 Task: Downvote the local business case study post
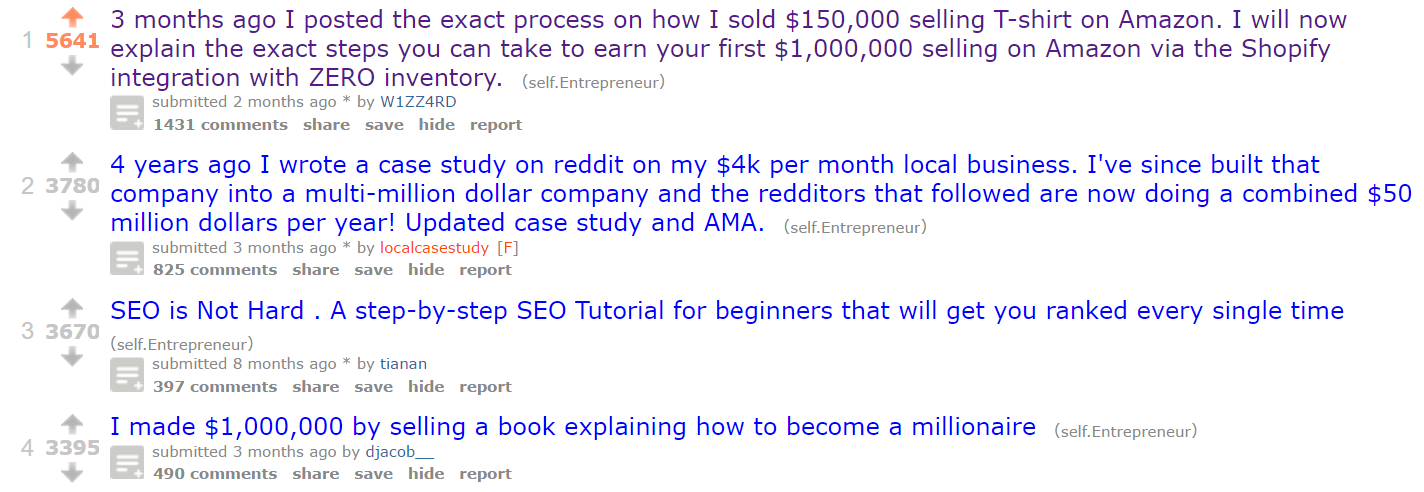[x=72, y=210]
